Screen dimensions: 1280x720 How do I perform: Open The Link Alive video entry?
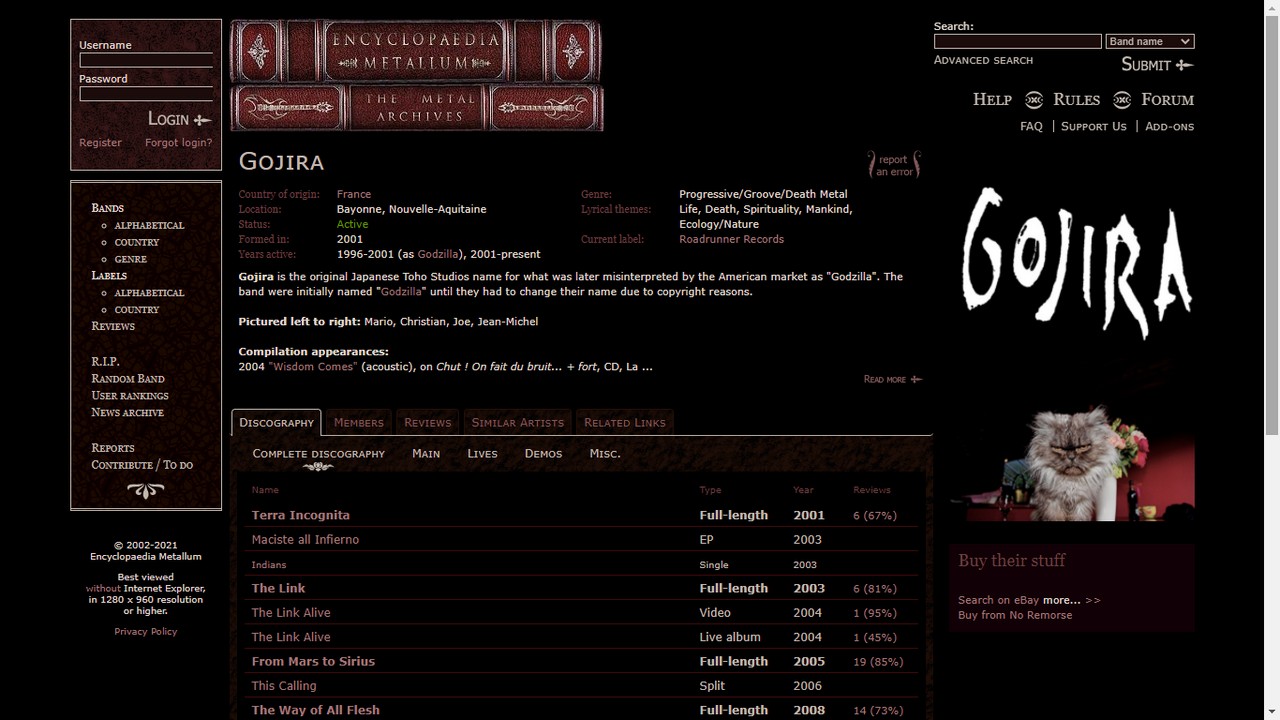click(x=291, y=613)
